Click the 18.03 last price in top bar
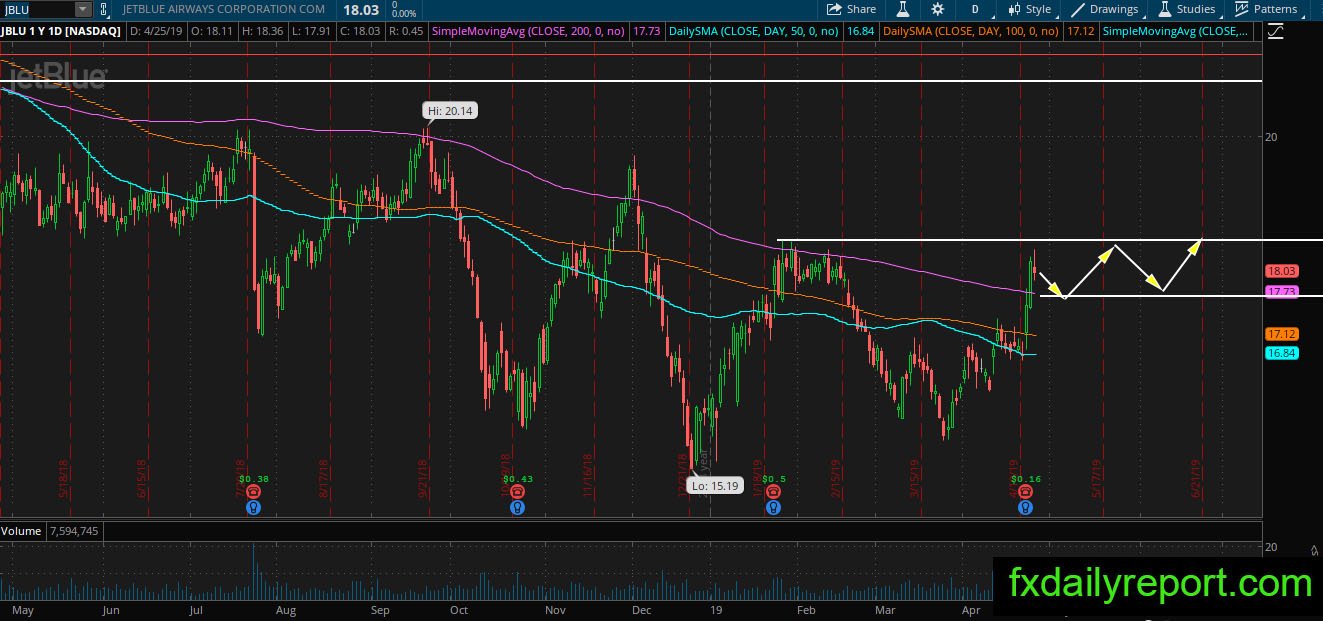Image resolution: width=1323 pixels, height=621 pixels. coord(359,9)
